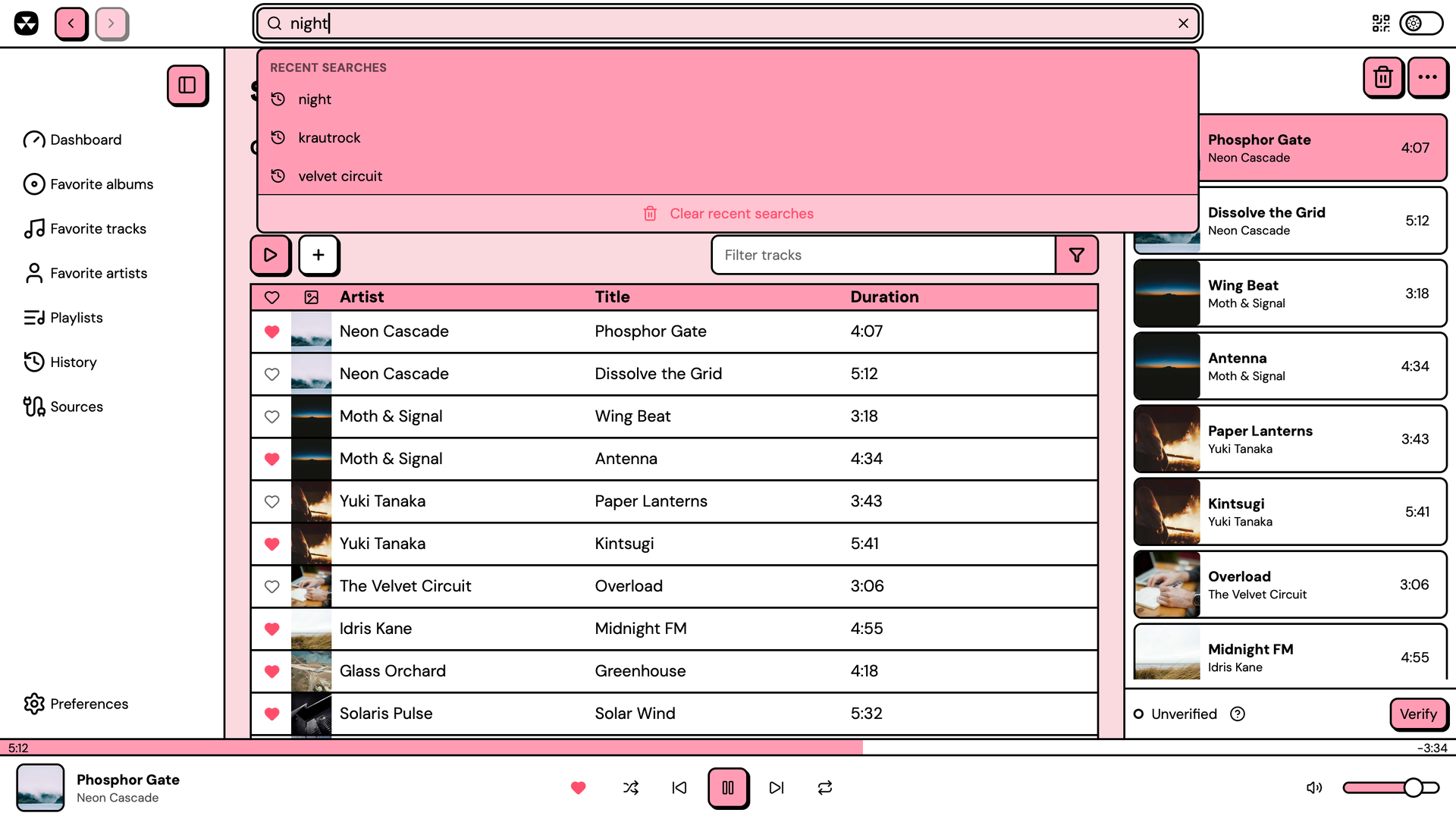Mute with the volume speaker icon
This screenshot has height=819, width=1456.
pyautogui.click(x=1314, y=788)
